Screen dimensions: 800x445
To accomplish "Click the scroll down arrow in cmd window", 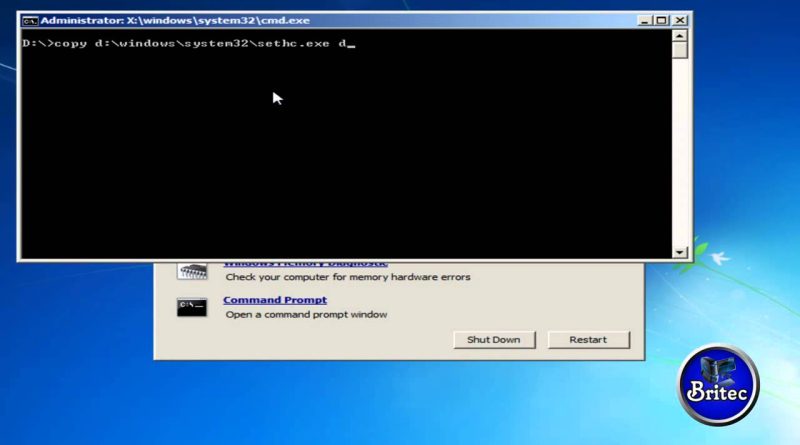I will click(680, 252).
